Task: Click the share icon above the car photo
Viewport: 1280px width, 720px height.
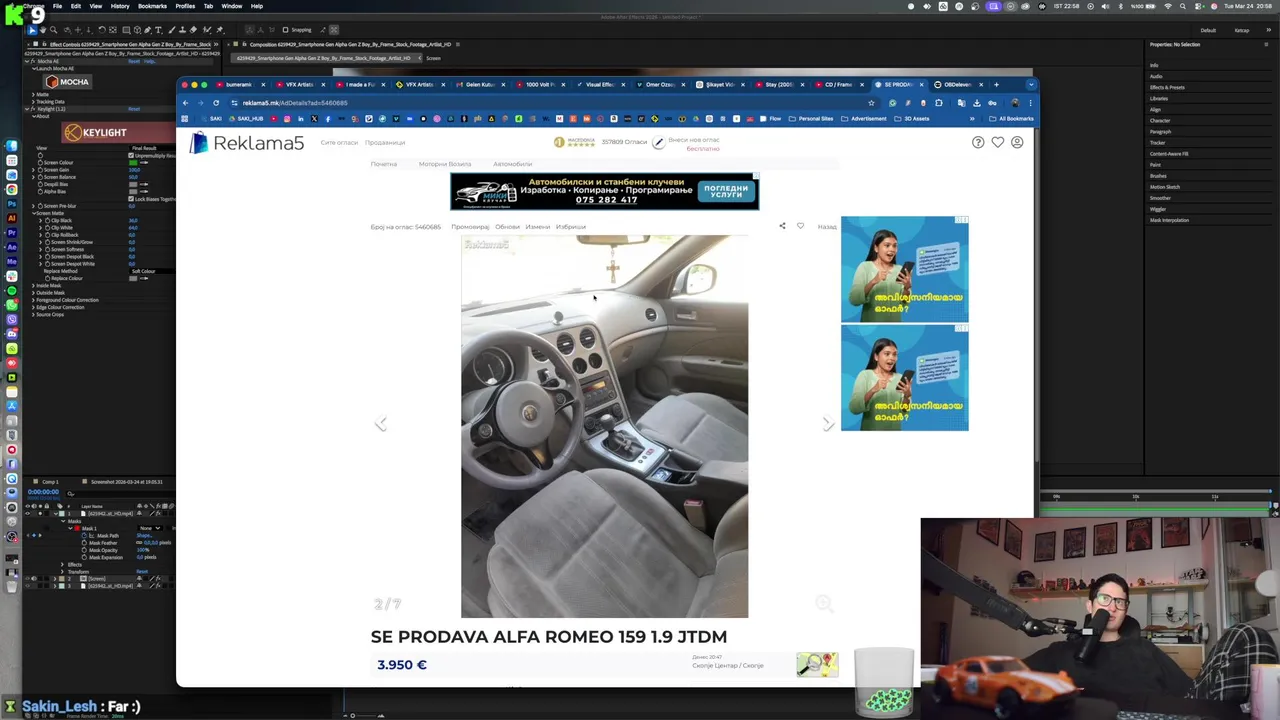Action: pos(782,226)
